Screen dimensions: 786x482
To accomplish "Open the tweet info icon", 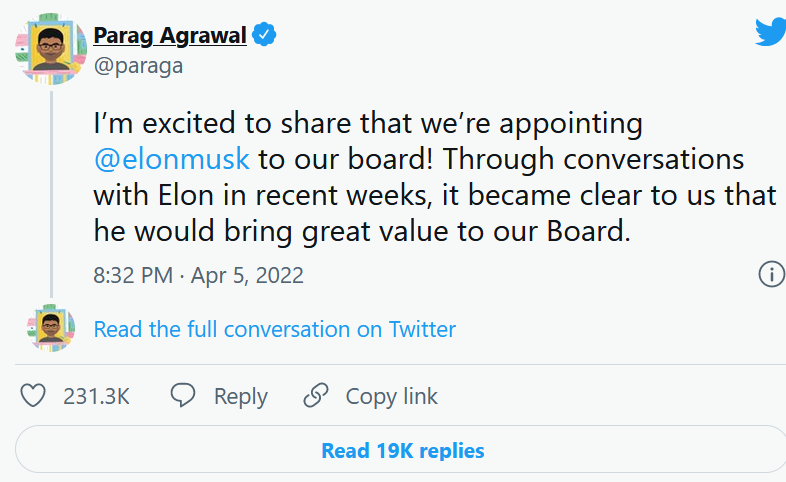I will click(x=771, y=274).
